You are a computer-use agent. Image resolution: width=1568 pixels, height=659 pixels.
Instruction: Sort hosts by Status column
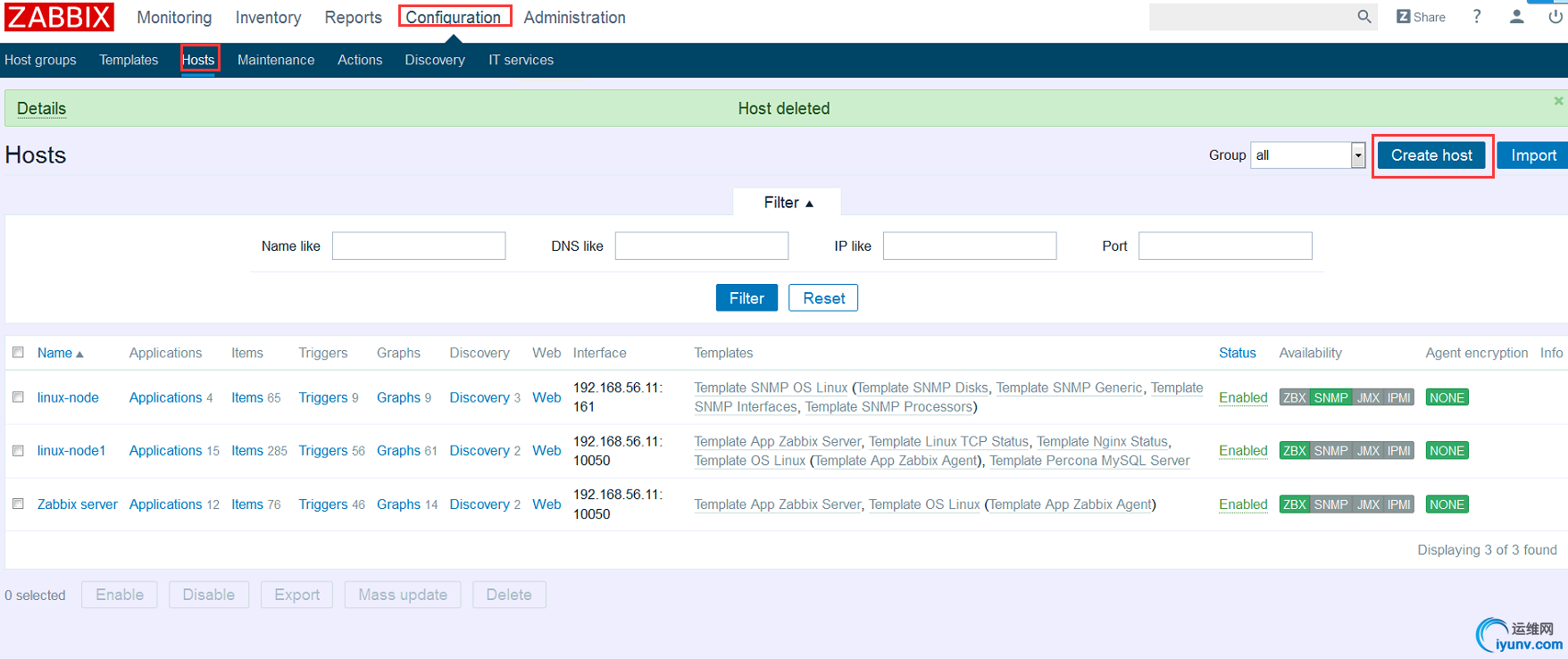(1238, 353)
